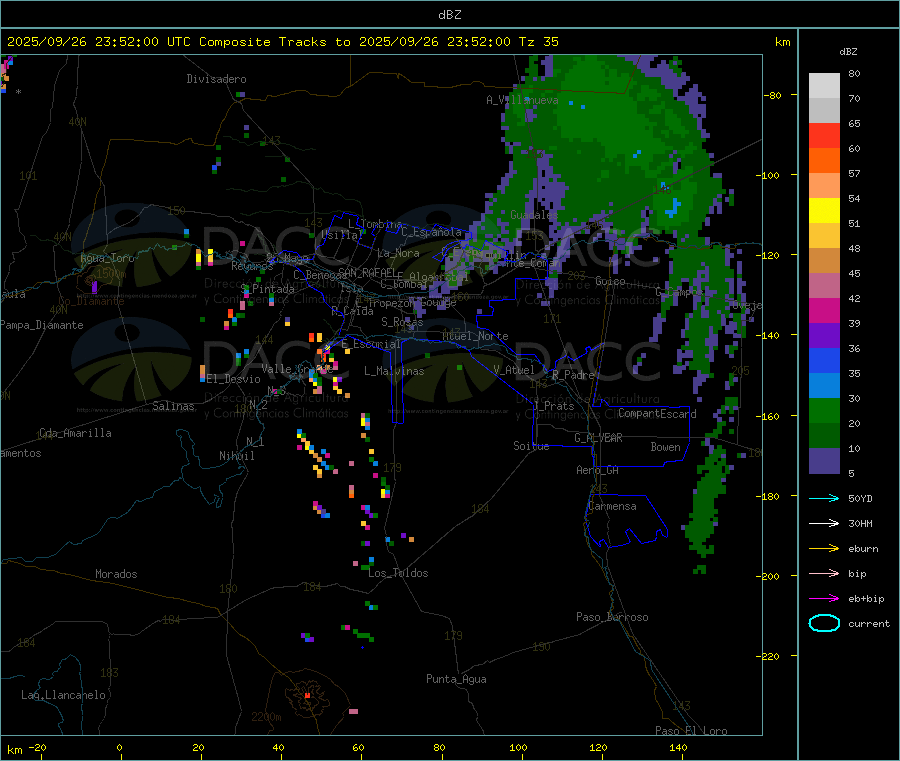Click the 'Paso_El_Loro' map label
The width and height of the screenshot is (900, 761).
click(691, 731)
